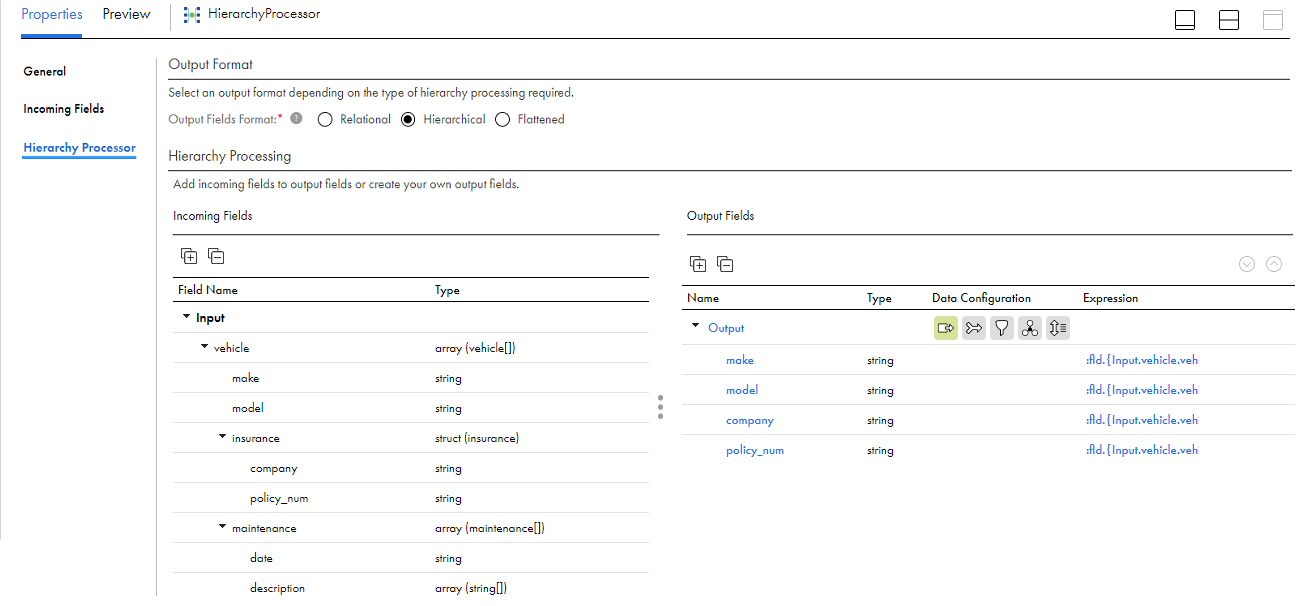
Task: Click the 'array (string[])' type cell
Action: point(471,588)
